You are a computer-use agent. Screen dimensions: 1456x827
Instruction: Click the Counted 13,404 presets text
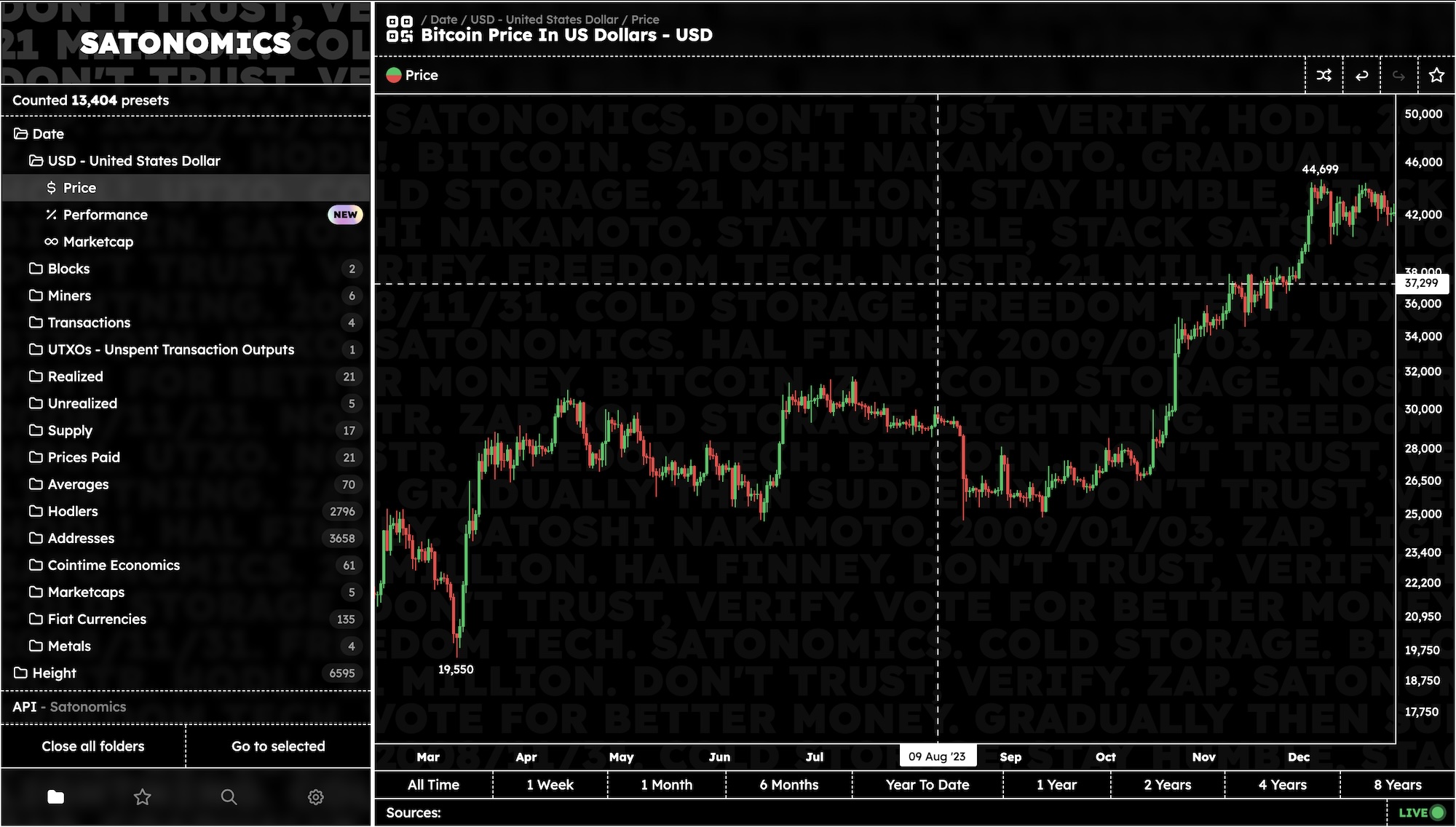(91, 100)
